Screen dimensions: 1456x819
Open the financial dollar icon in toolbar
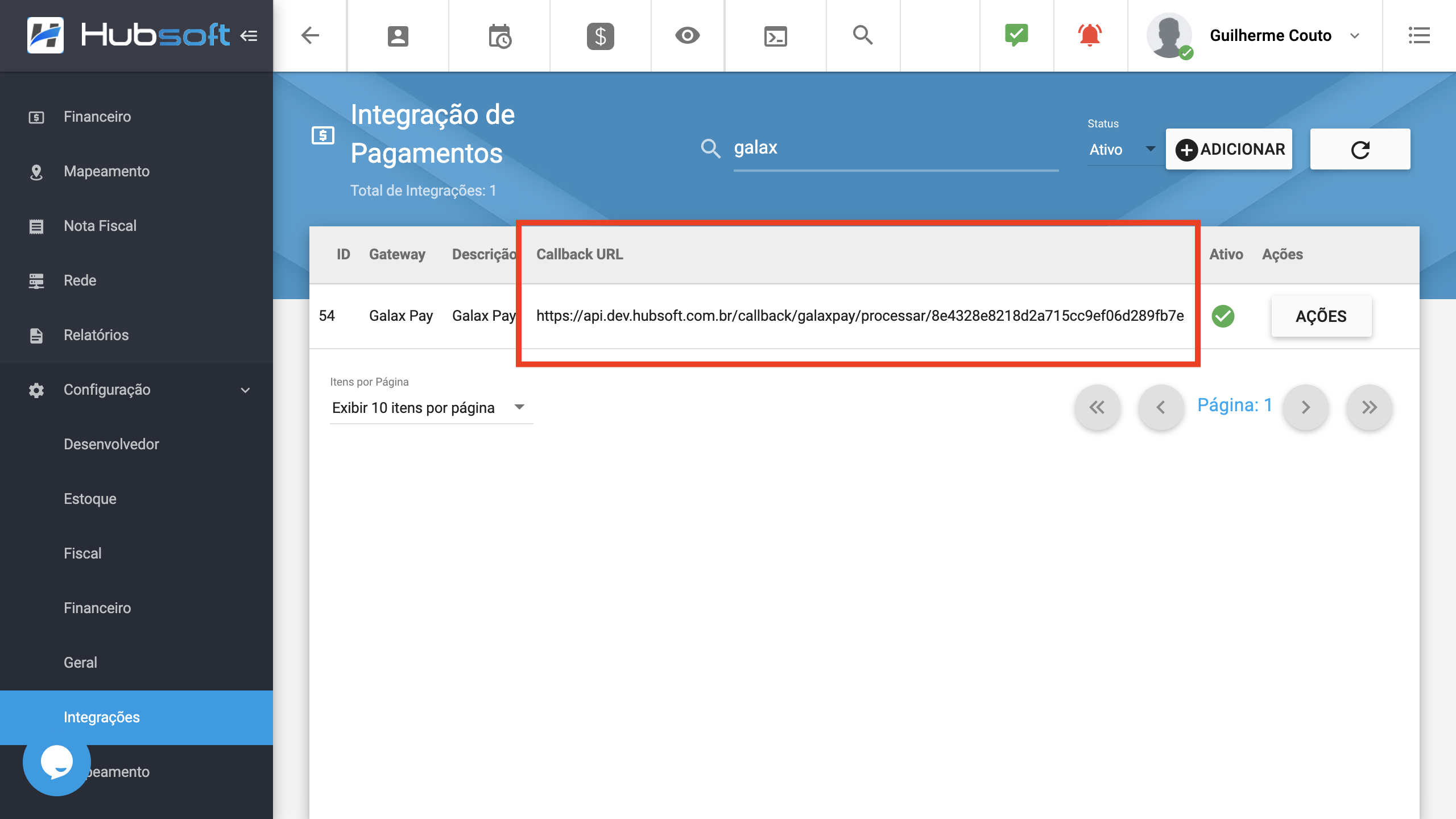point(600,36)
